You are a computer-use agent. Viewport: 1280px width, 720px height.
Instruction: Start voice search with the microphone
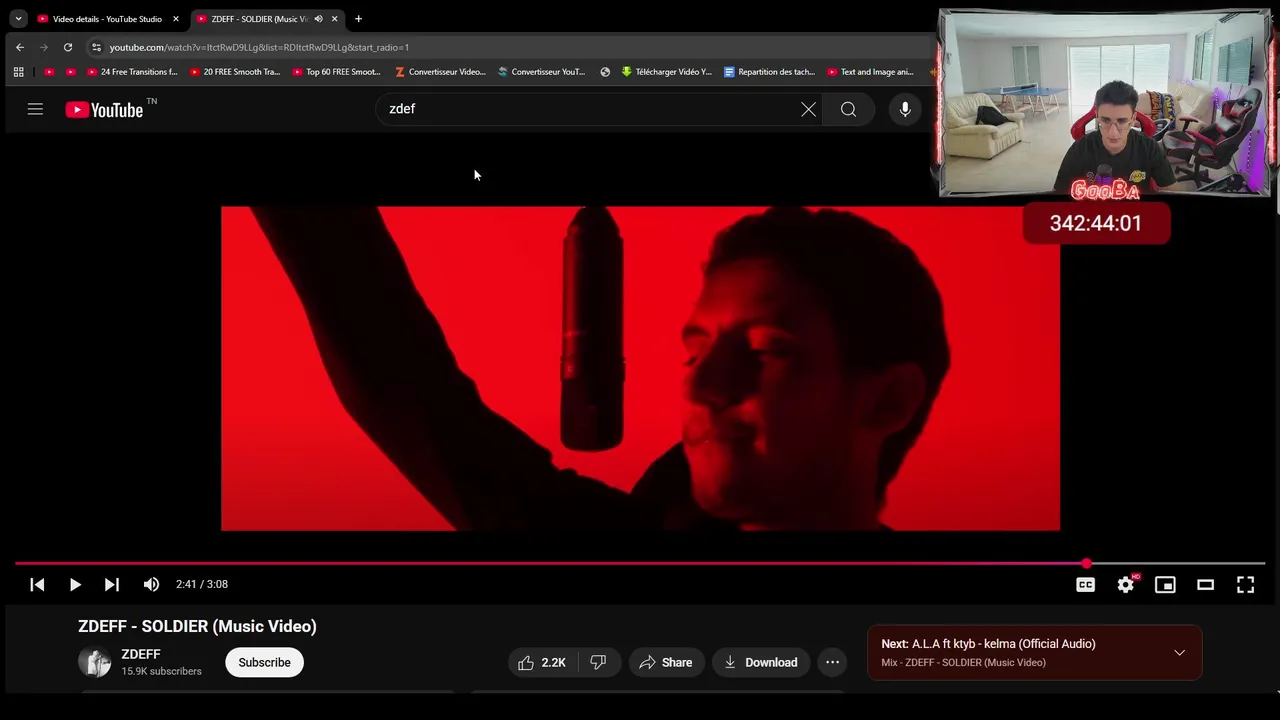pos(905,109)
